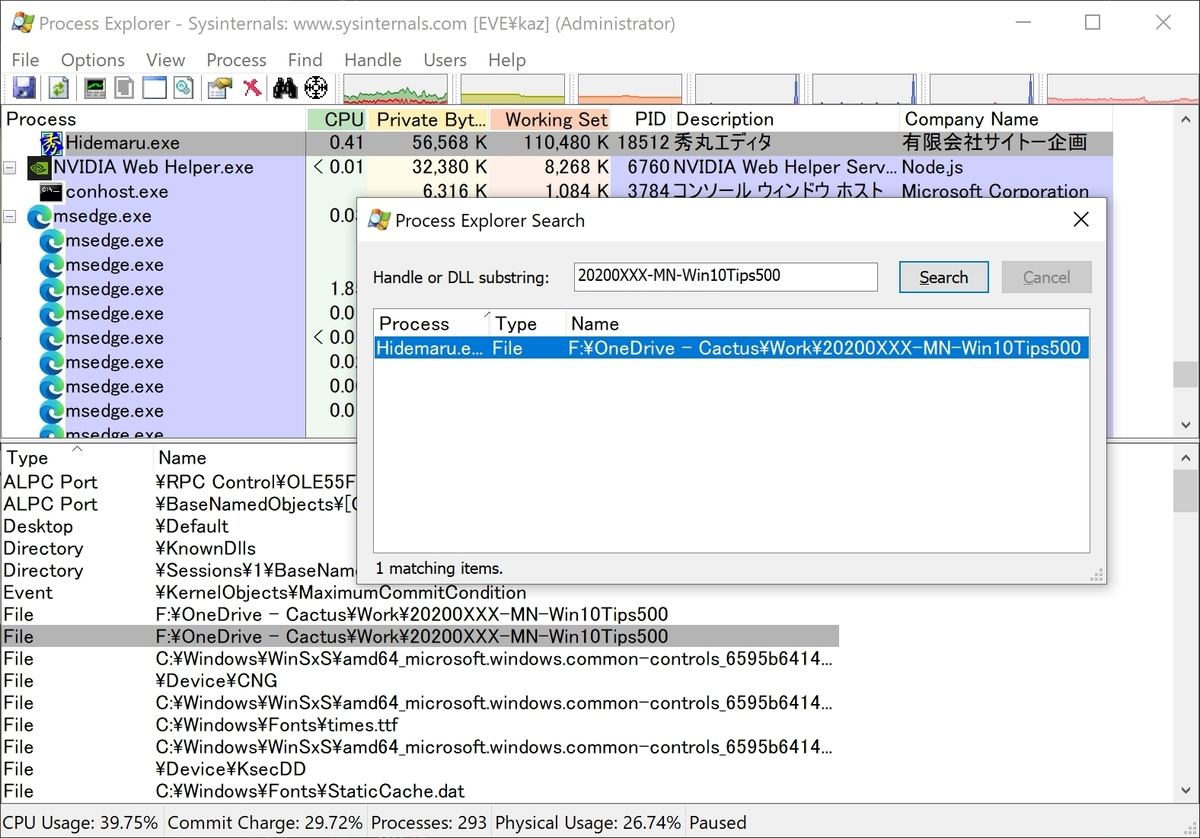This screenshot has width=1200, height=838.
Task: Click the Type header in search results
Action: click(x=529, y=324)
